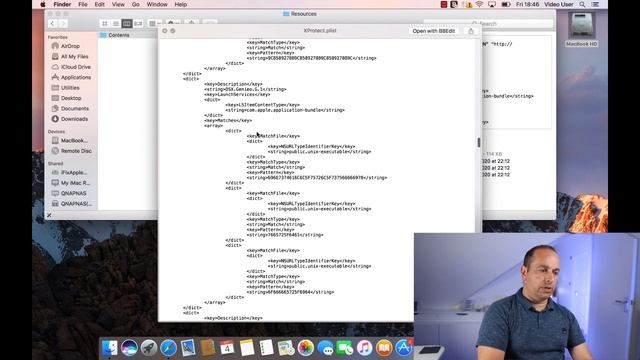This screenshot has height=360, width=640.
Task: Open Messages from the Dock
Action: (325, 348)
